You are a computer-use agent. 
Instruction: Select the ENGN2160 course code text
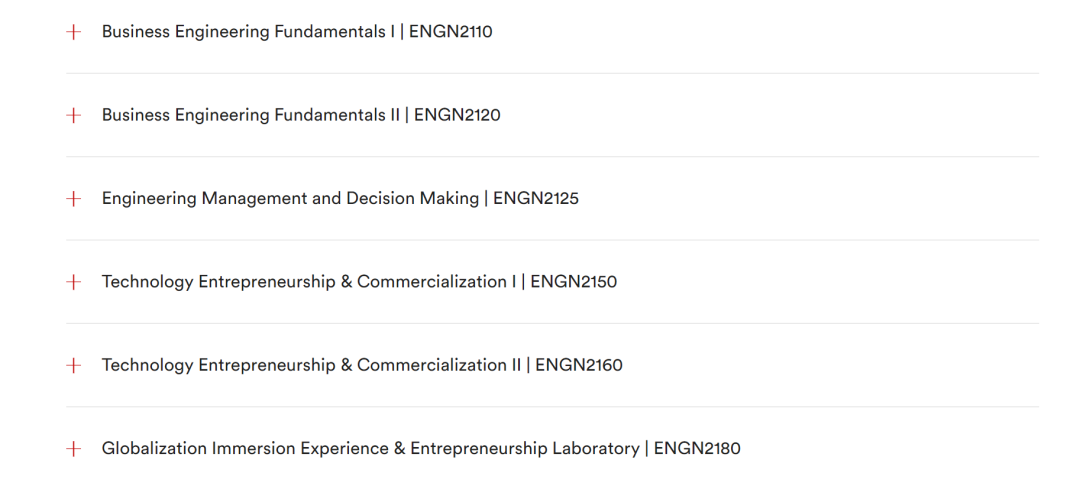[x=579, y=365]
